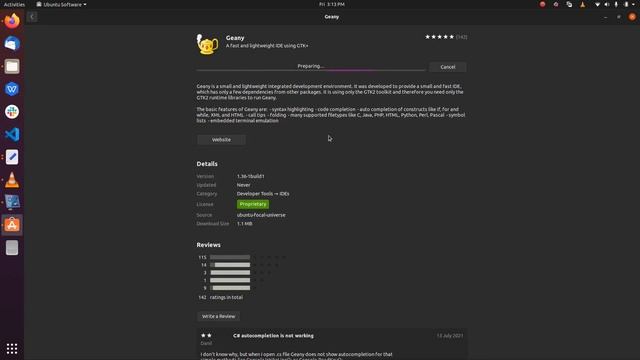The image size is (640, 360).
Task: Click the review title C# autocompletion is not working
Action: (x=273, y=336)
